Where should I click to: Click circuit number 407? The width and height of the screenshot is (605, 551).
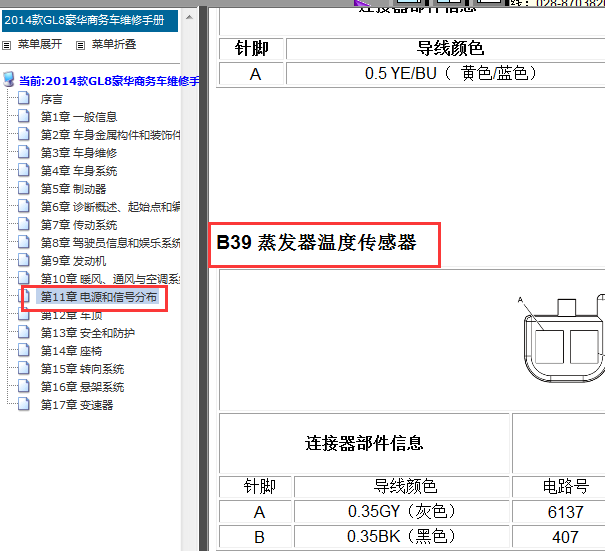(x=565, y=537)
